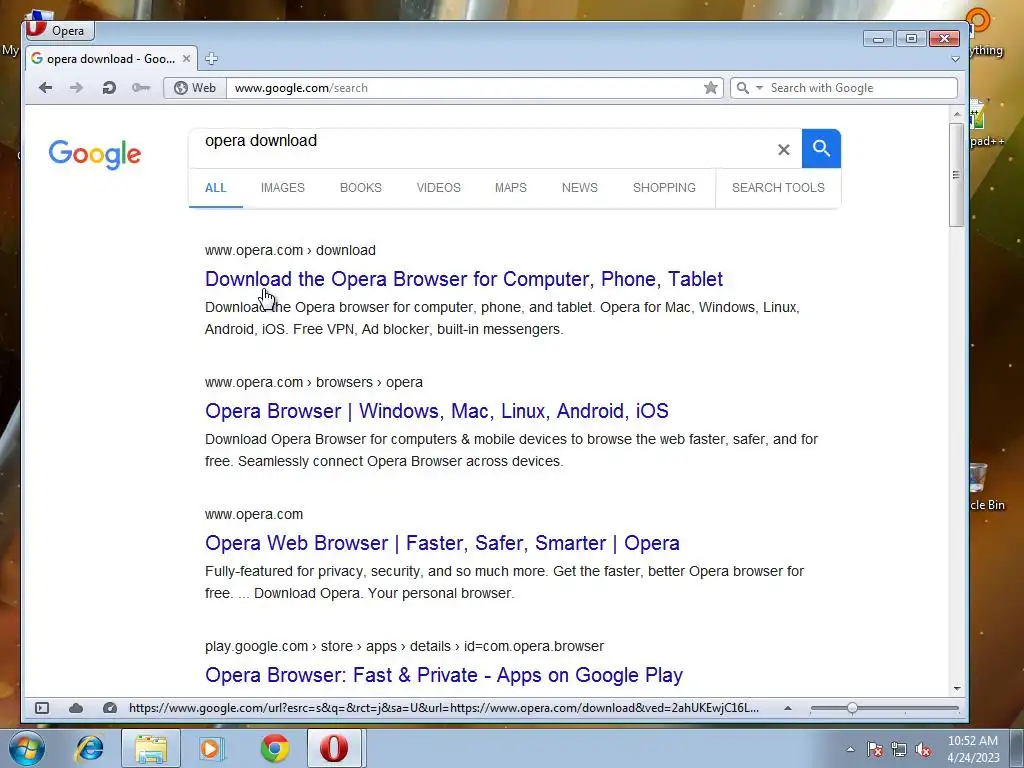Switch to the MAPS results tab
Image resolution: width=1024 pixels, height=768 pixels.
coord(511,187)
